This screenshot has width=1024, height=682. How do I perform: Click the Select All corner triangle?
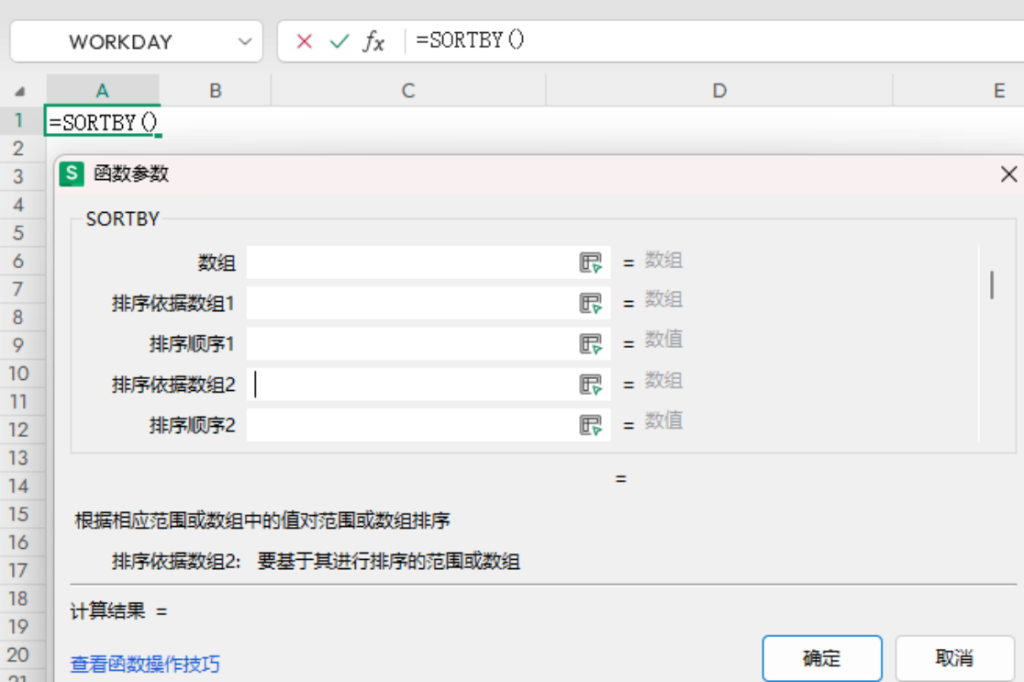pyautogui.click(x=20, y=91)
